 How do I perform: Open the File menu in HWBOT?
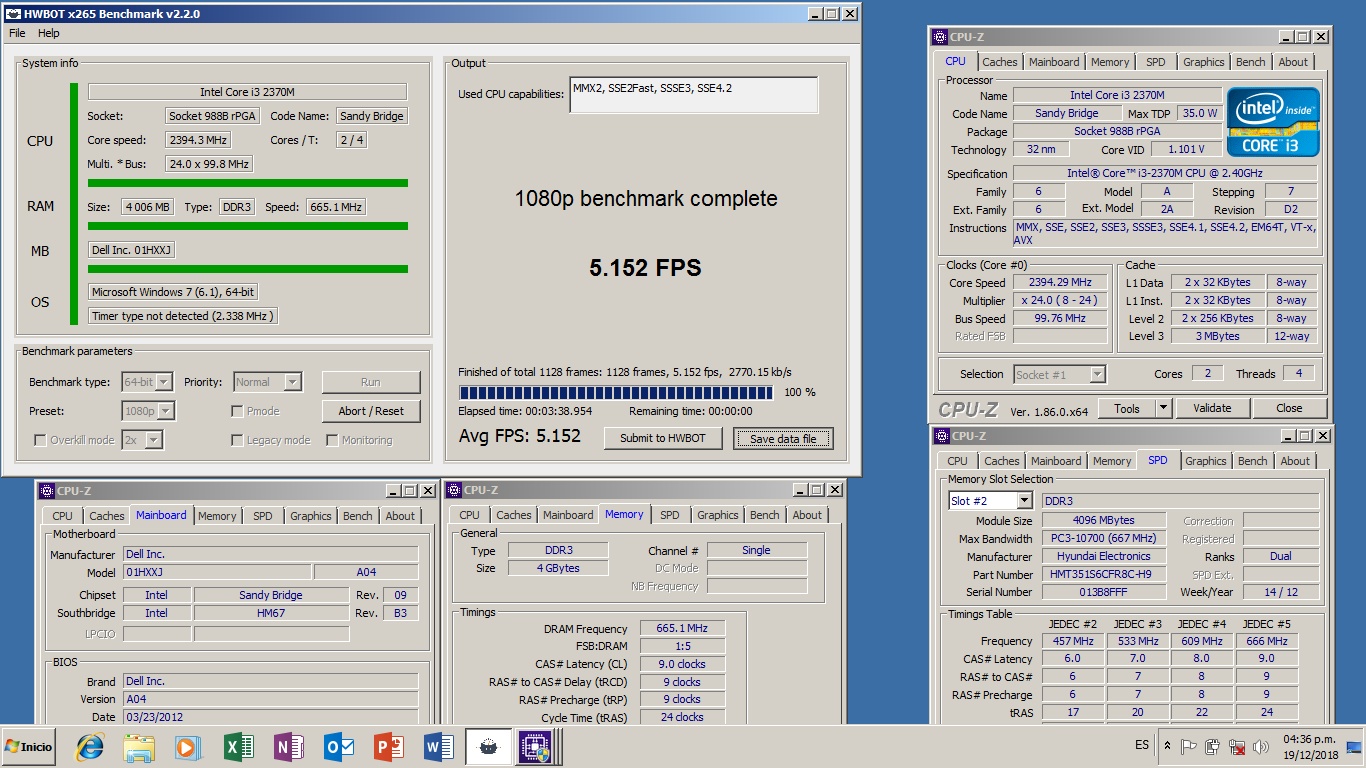click(x=17, y=33)
